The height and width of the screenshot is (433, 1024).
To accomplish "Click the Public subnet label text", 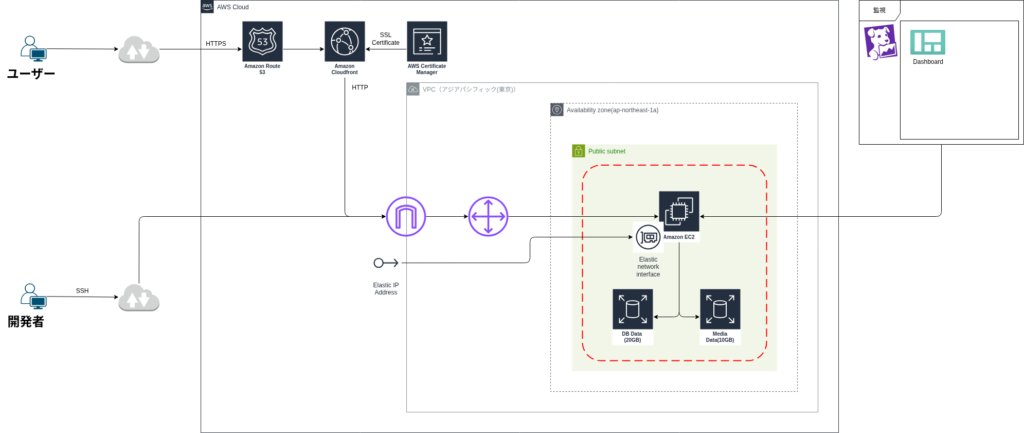I will point(609,151).
